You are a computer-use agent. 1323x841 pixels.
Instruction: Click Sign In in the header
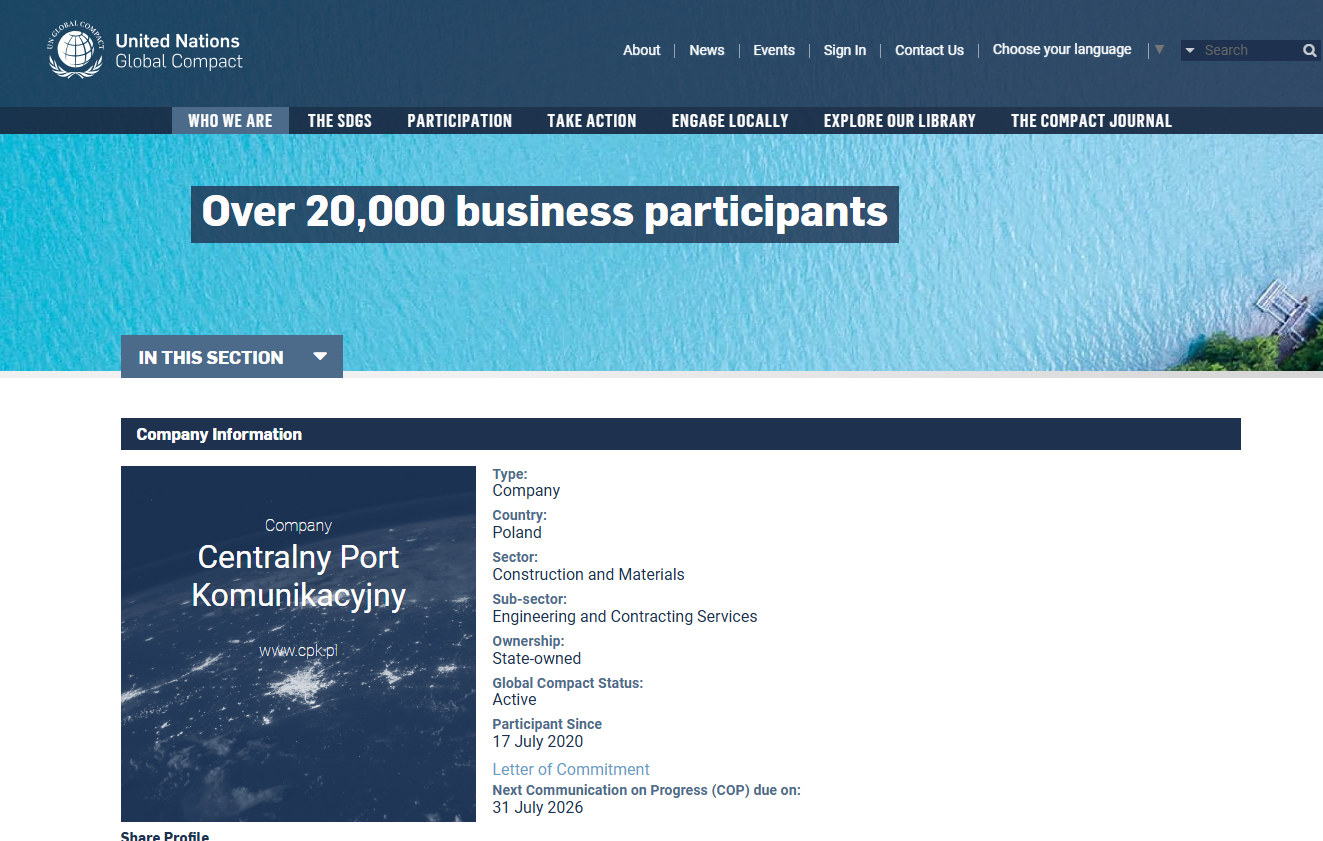coord(844,50)
